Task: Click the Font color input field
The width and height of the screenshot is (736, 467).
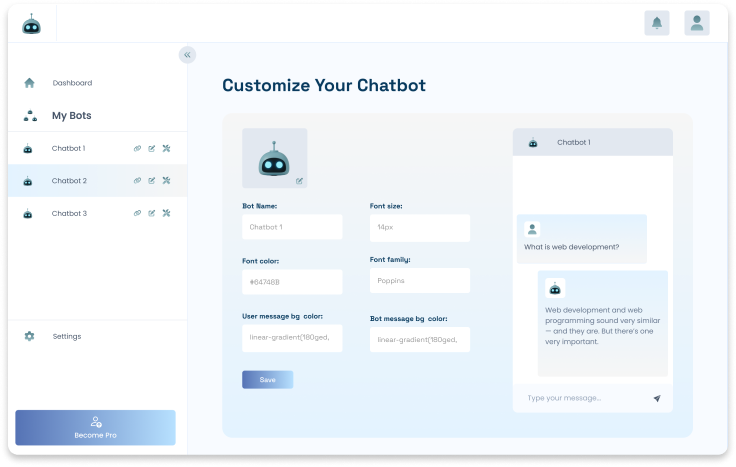Action: (x=292, y=282)
